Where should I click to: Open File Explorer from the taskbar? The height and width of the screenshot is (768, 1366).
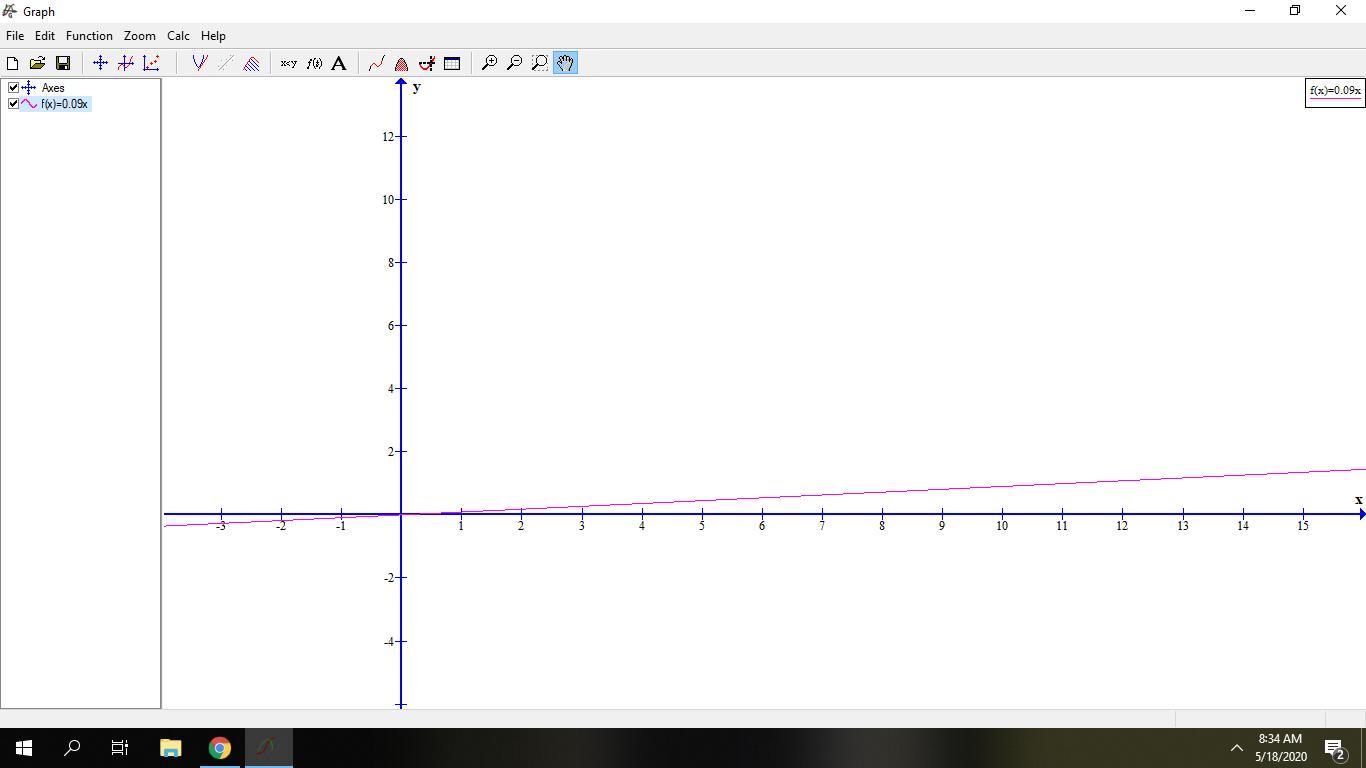170,748
